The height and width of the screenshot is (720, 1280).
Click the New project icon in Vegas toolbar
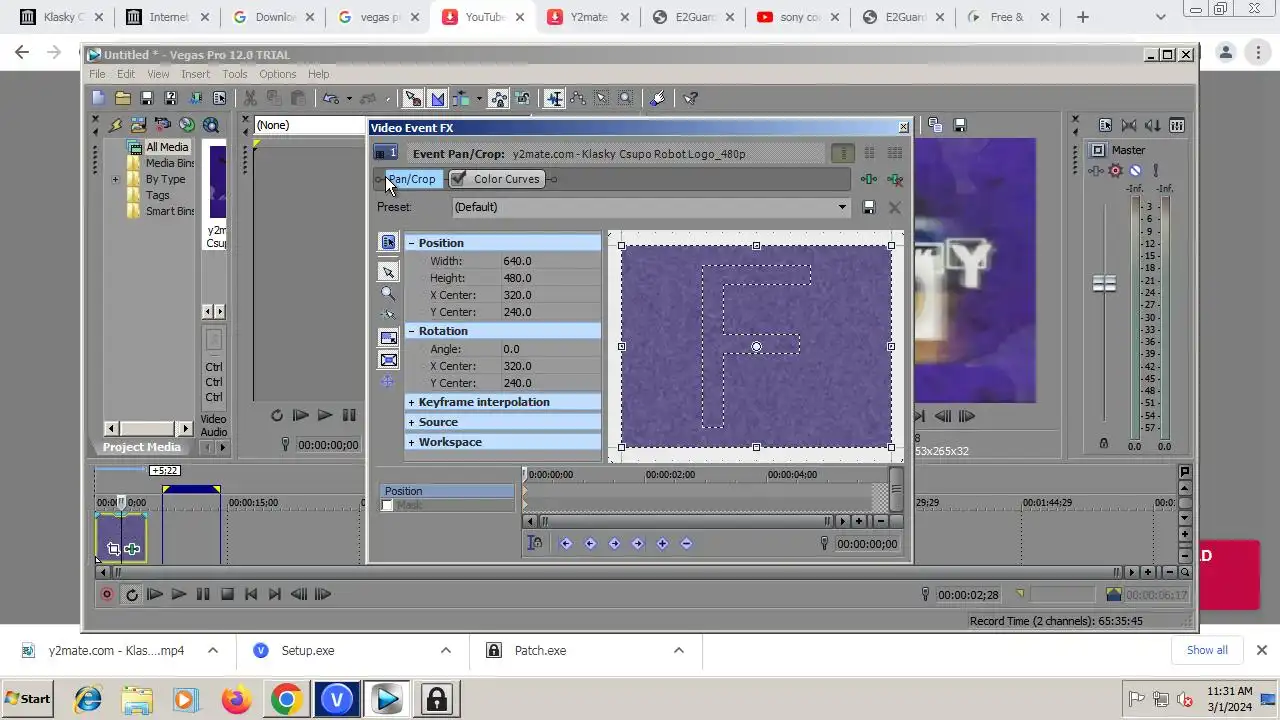[98, 98]
